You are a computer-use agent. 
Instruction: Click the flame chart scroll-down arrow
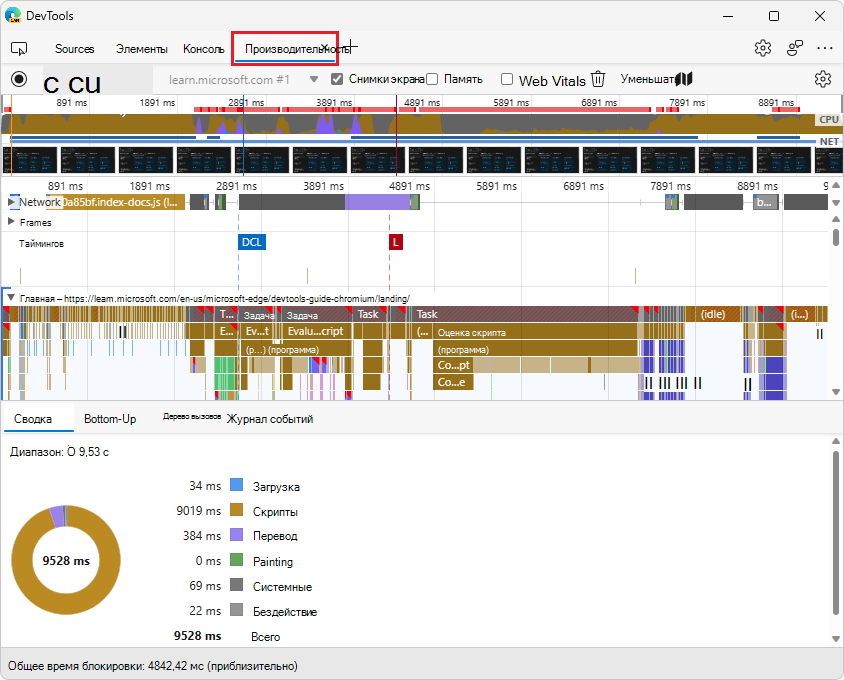tap(836, 392)
